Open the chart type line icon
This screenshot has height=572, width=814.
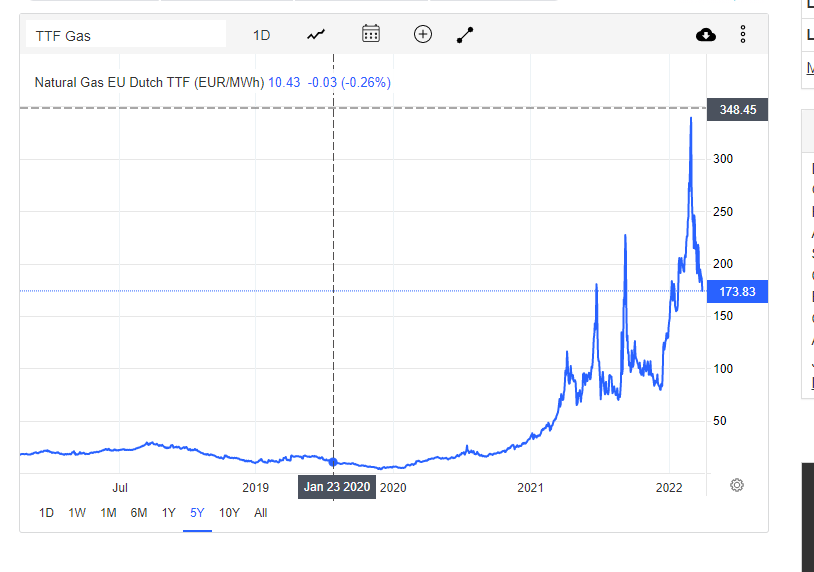click(x=316, y=35)
